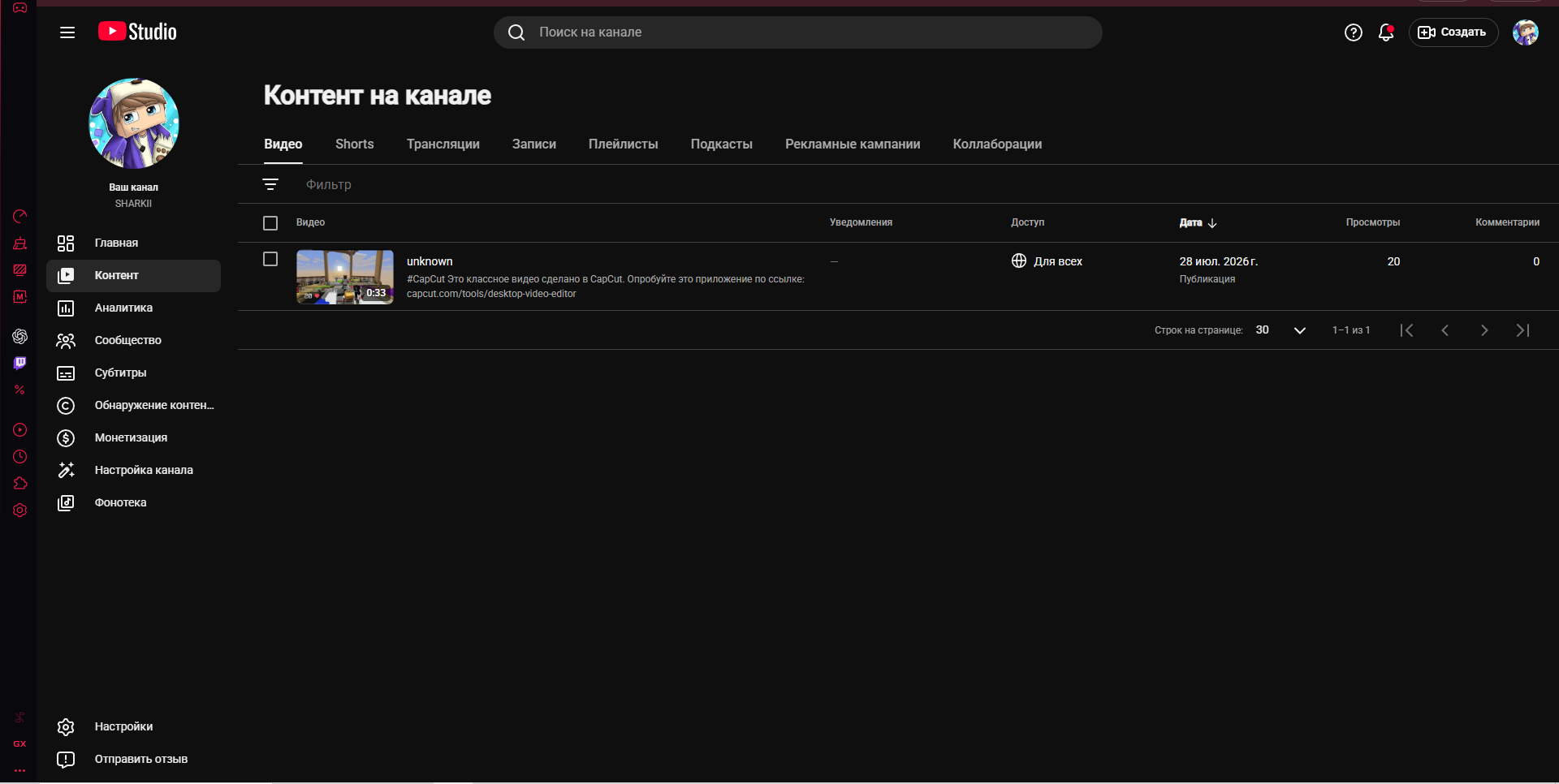Open the help question mark icon
The height and width of the screenshot is (784, 1559).
(x=1353, y=32)
